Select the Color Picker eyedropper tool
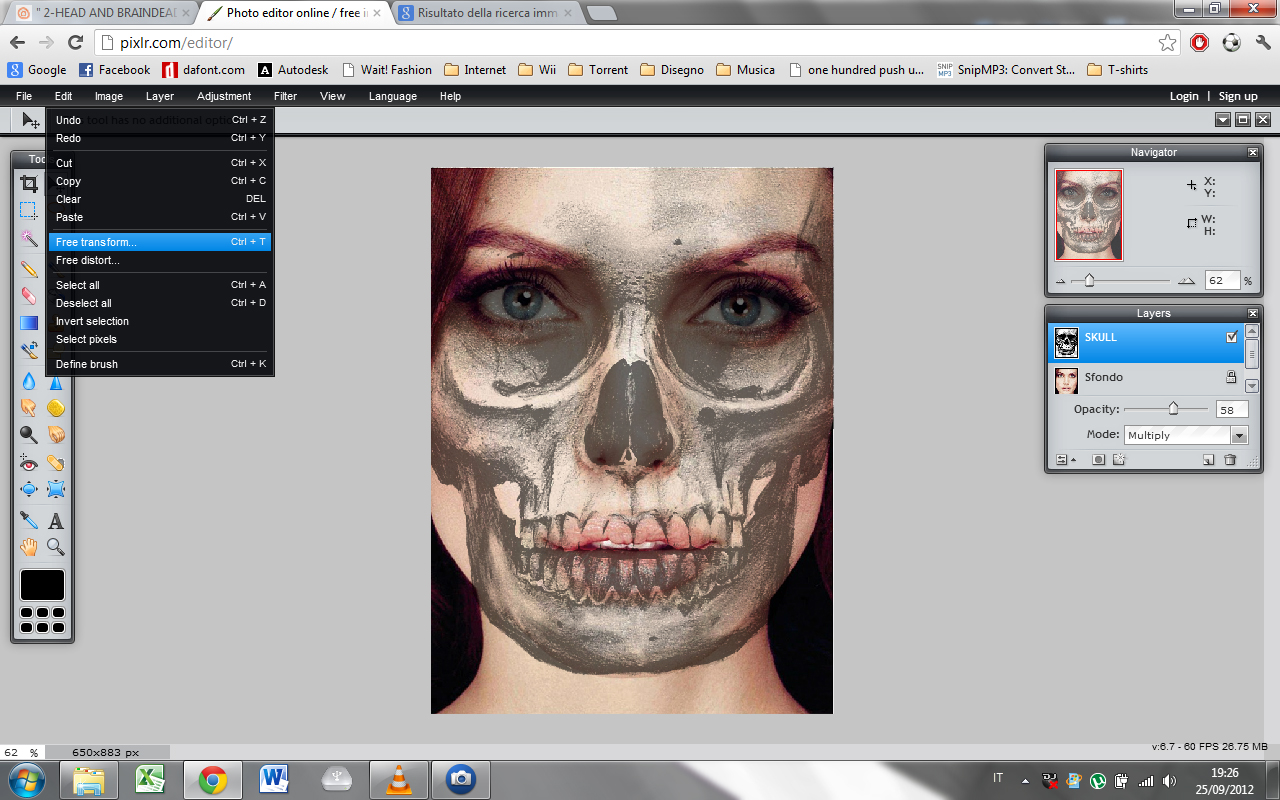 (x=29, y=520)
